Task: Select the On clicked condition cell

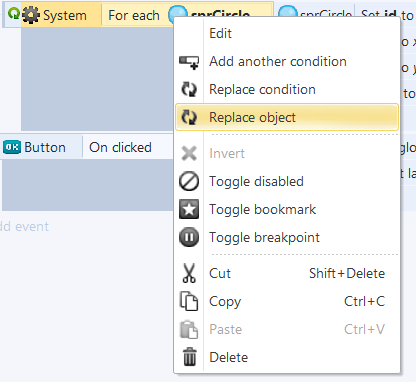Action: (x=128, y=147)
